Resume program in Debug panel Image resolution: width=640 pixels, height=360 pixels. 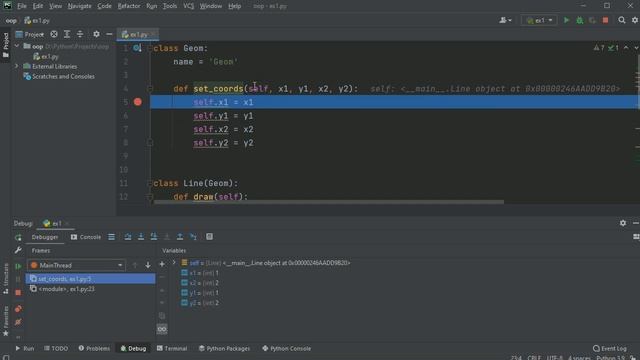point(18,266)
